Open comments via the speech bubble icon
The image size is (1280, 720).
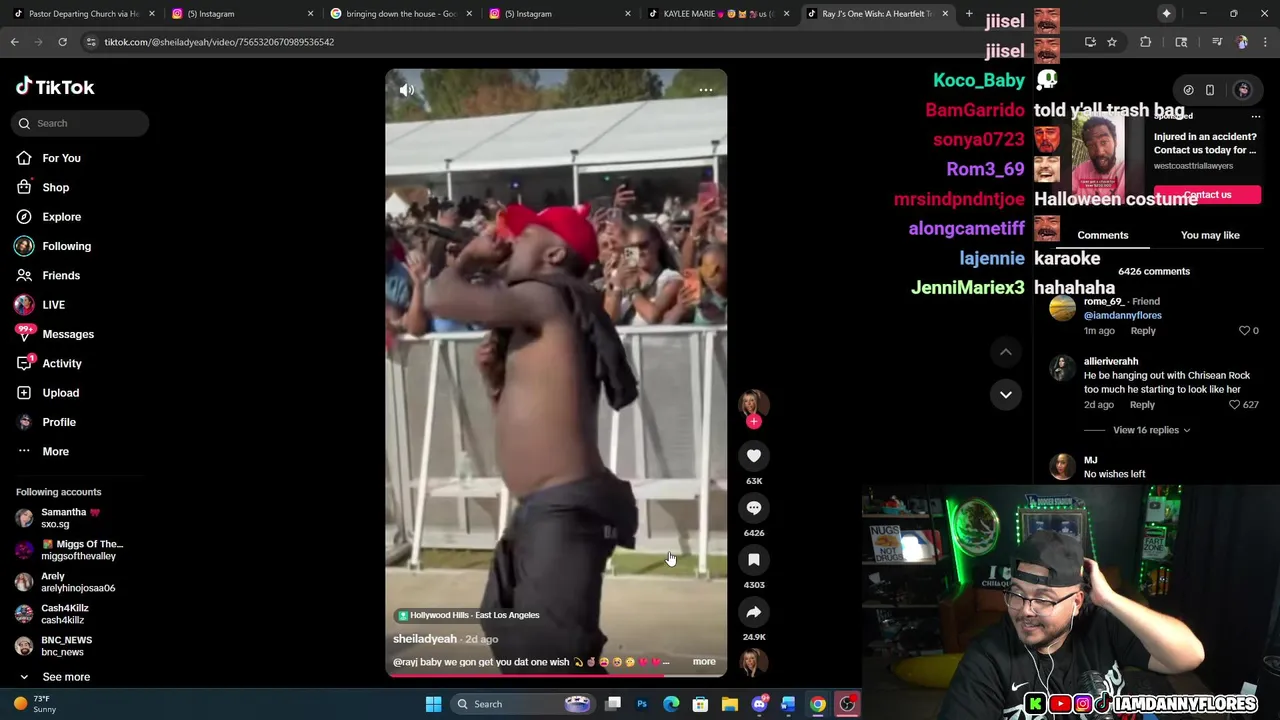754,508
